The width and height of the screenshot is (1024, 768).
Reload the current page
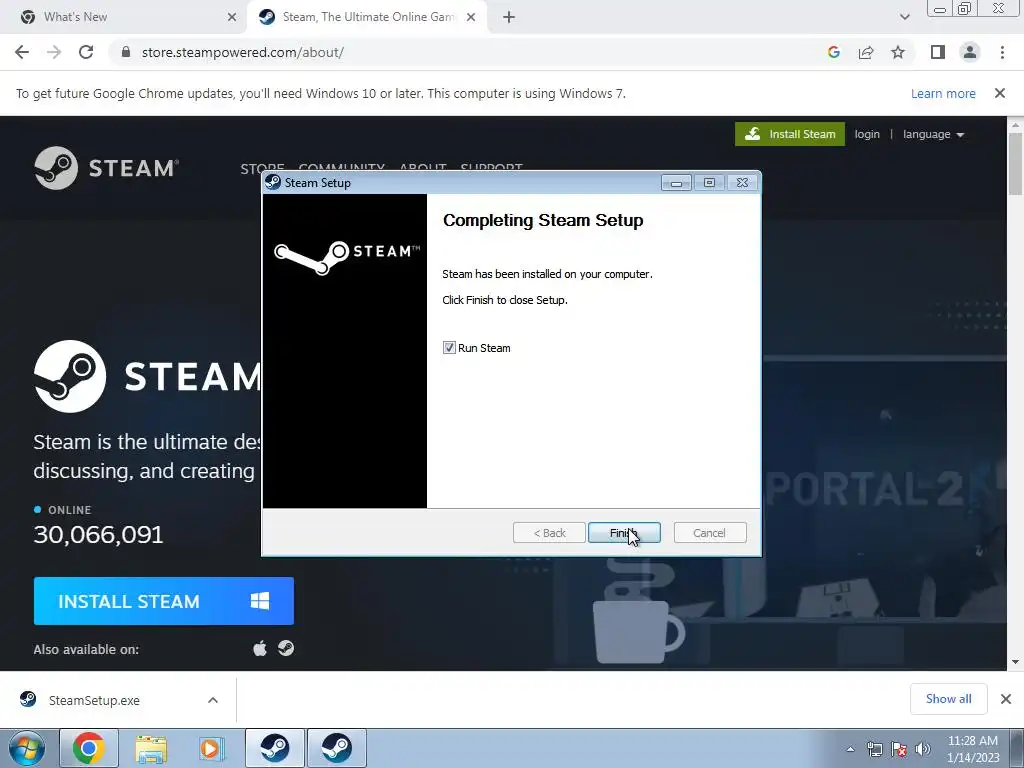pyautogui.click(x=86, y=52)
